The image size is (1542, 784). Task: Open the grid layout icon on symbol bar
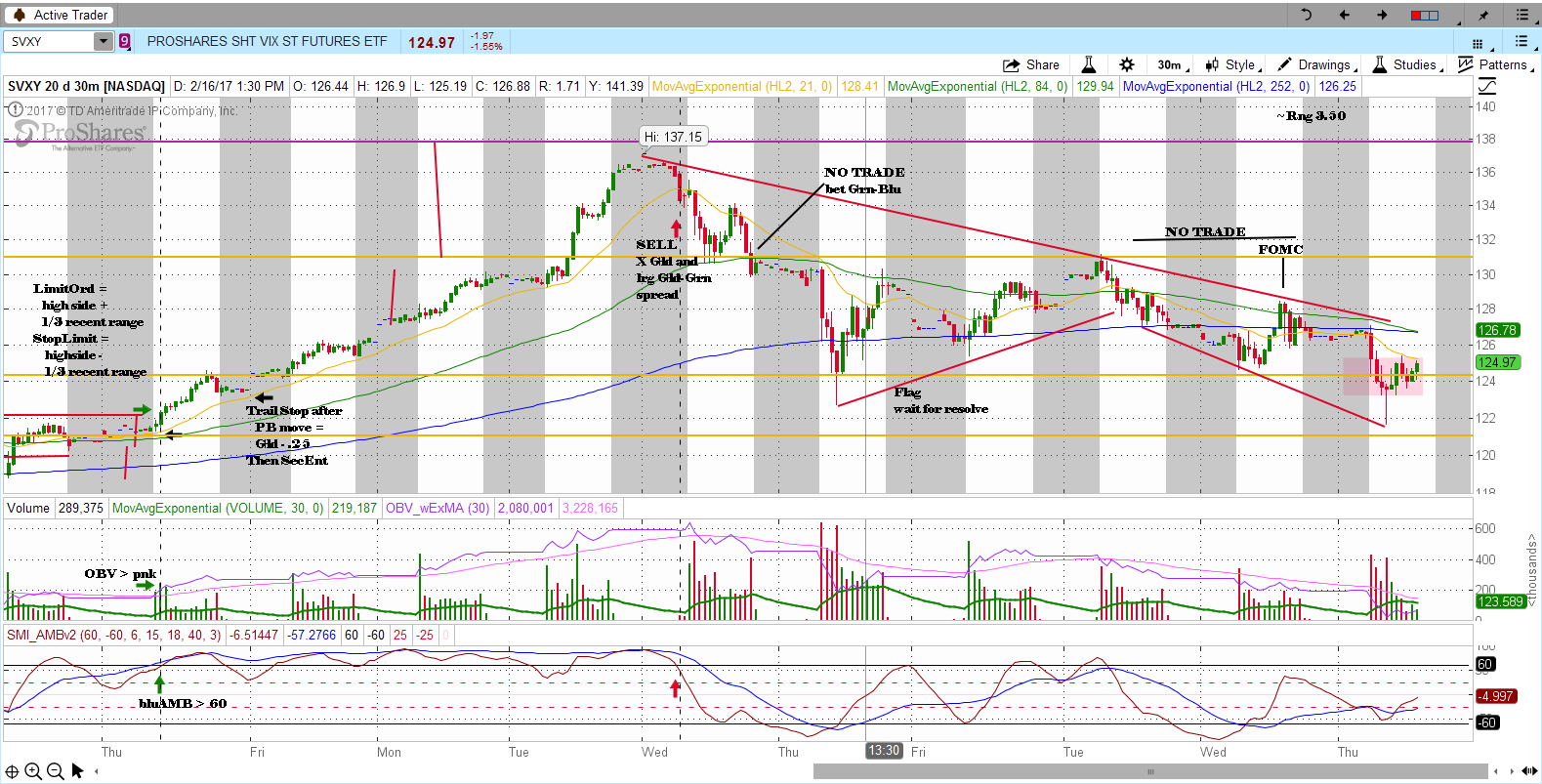(x=1479, y=43)
